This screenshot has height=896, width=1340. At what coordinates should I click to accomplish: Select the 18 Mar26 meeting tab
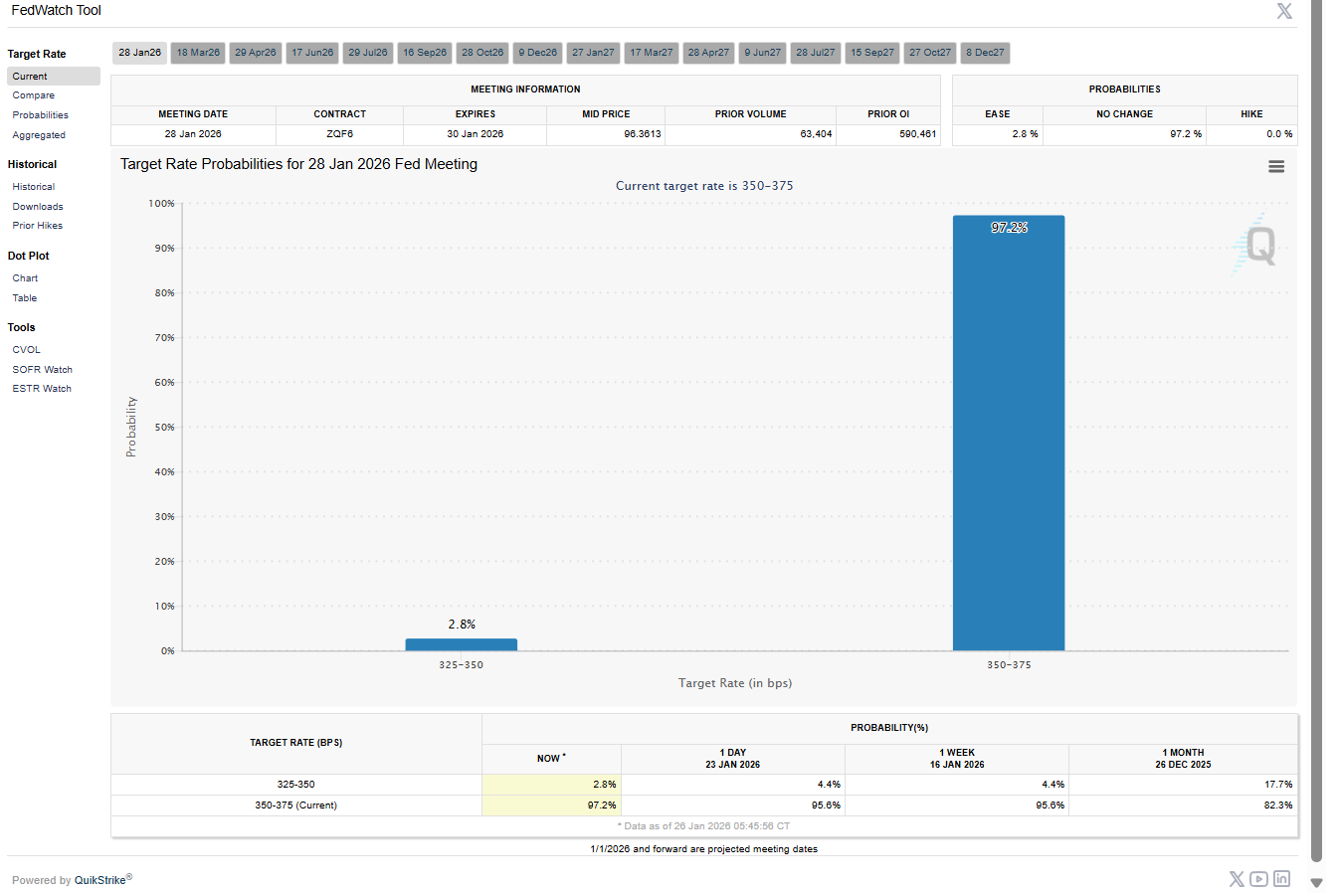[x=198, y=53]
